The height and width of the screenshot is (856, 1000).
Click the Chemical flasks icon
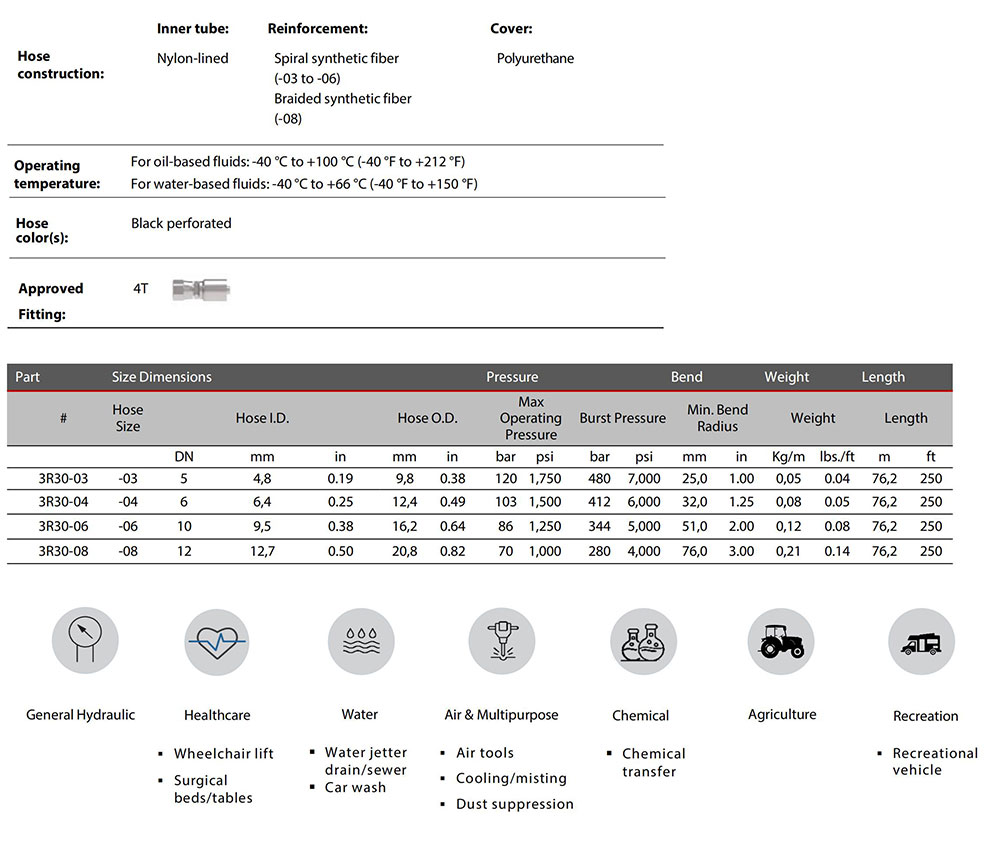[x=643, y=641]
